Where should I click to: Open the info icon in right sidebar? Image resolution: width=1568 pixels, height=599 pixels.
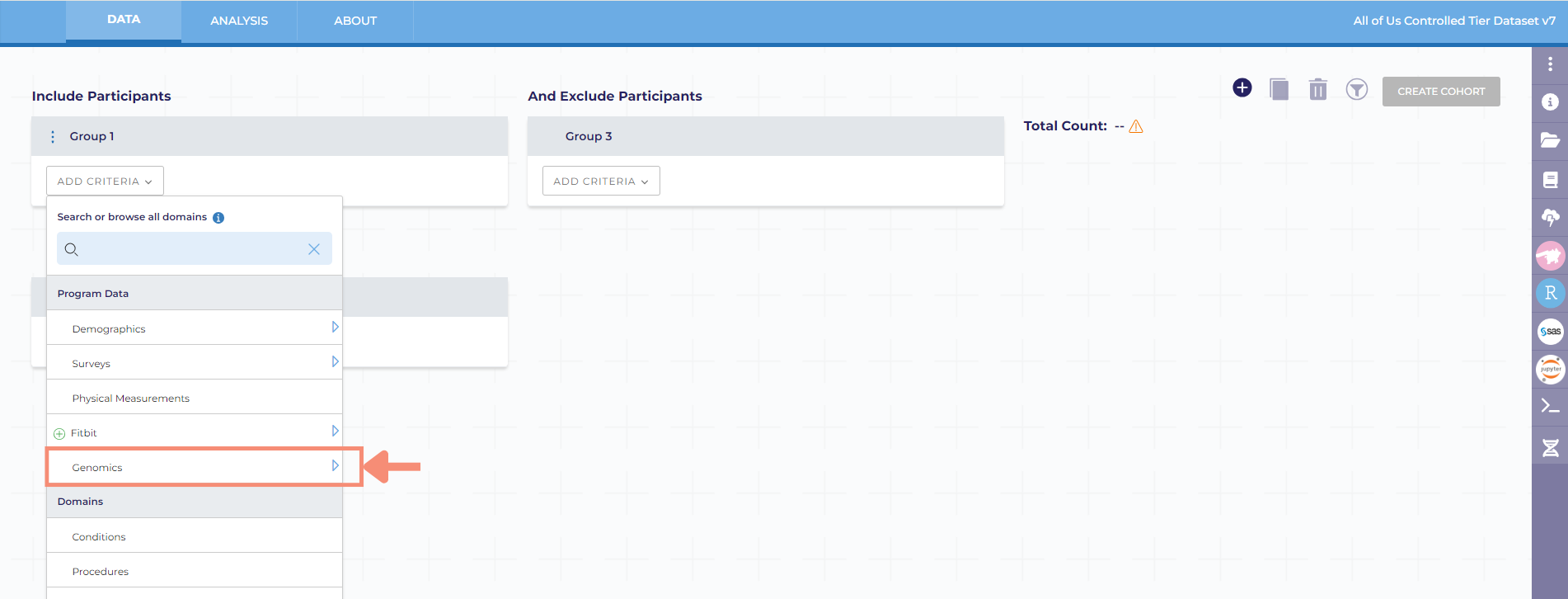[x=1551, y=101]
